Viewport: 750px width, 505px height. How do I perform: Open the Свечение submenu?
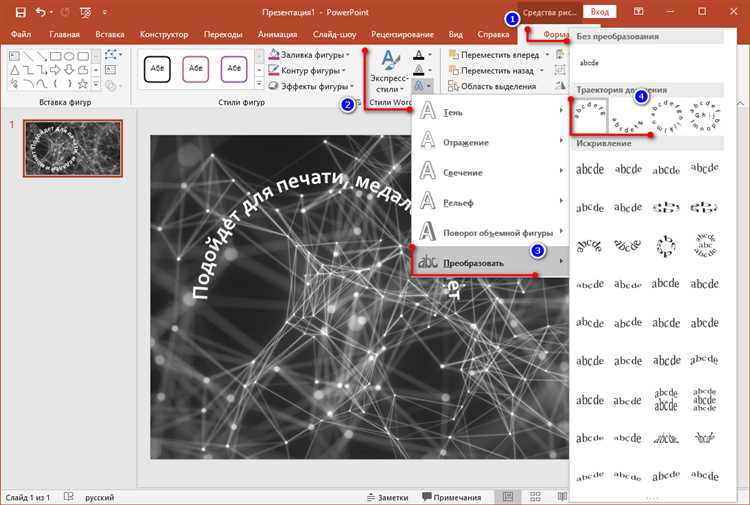tap(490, 172)
